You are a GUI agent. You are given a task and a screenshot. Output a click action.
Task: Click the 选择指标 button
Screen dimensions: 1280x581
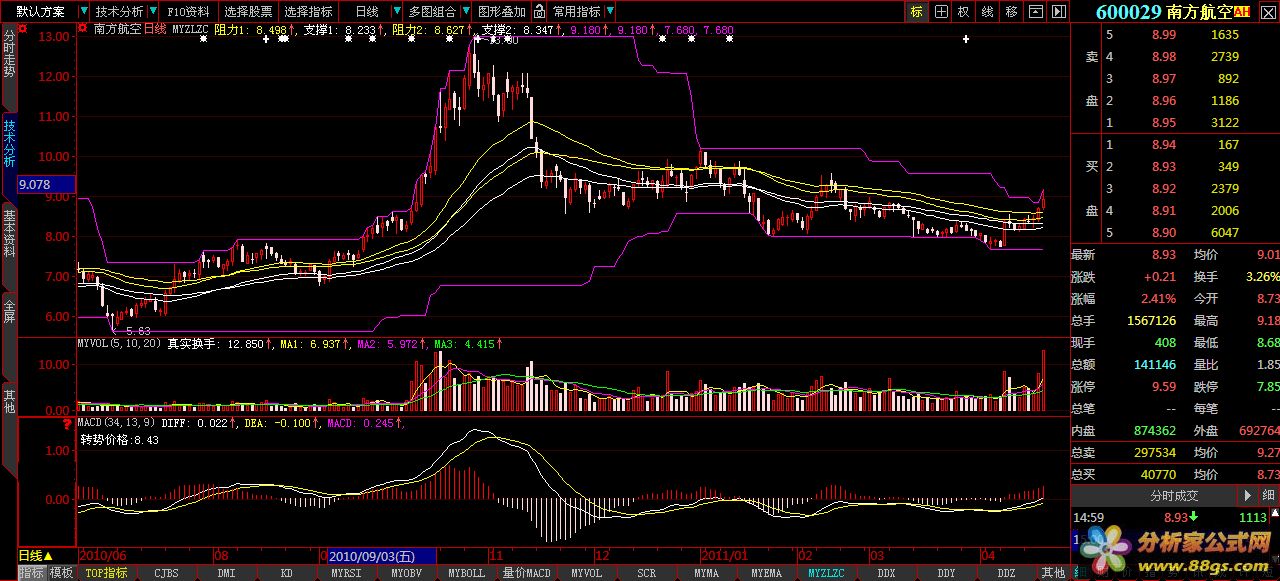309,12
